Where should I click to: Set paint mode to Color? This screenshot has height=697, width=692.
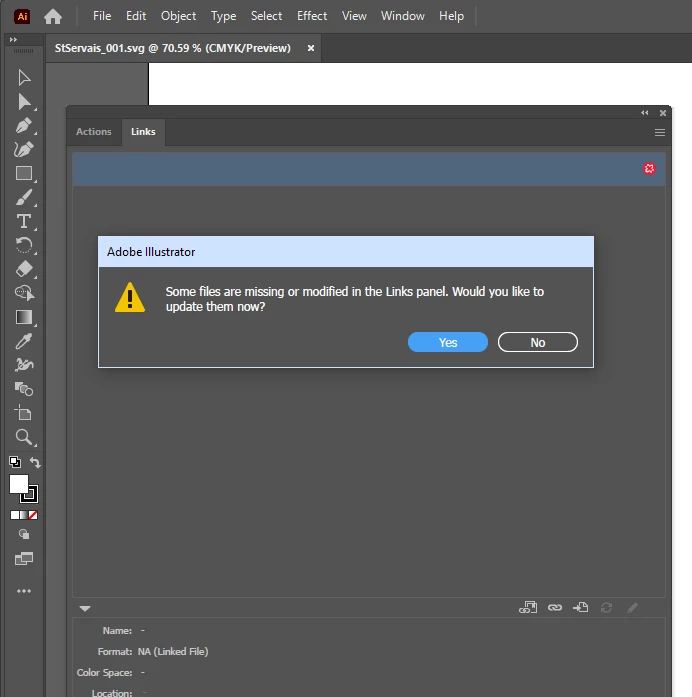click(x=14, y=515)
